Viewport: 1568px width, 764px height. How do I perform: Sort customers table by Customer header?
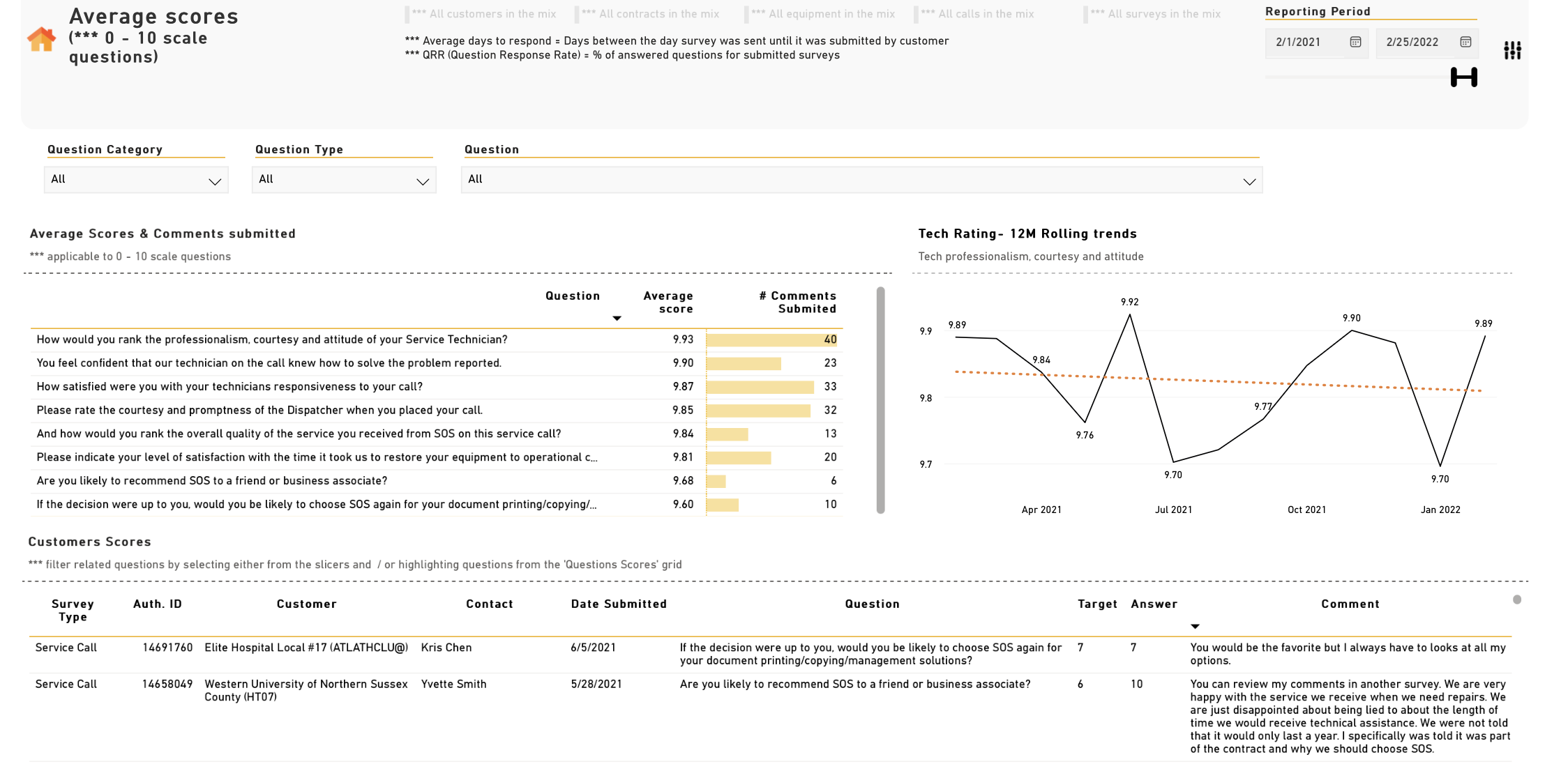[x=306, y=604]
